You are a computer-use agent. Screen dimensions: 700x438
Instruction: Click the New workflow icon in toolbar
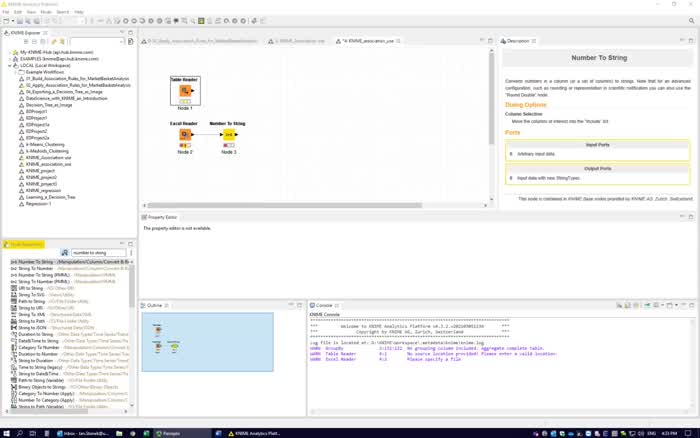pyautogui.click(x=7, y=21)
